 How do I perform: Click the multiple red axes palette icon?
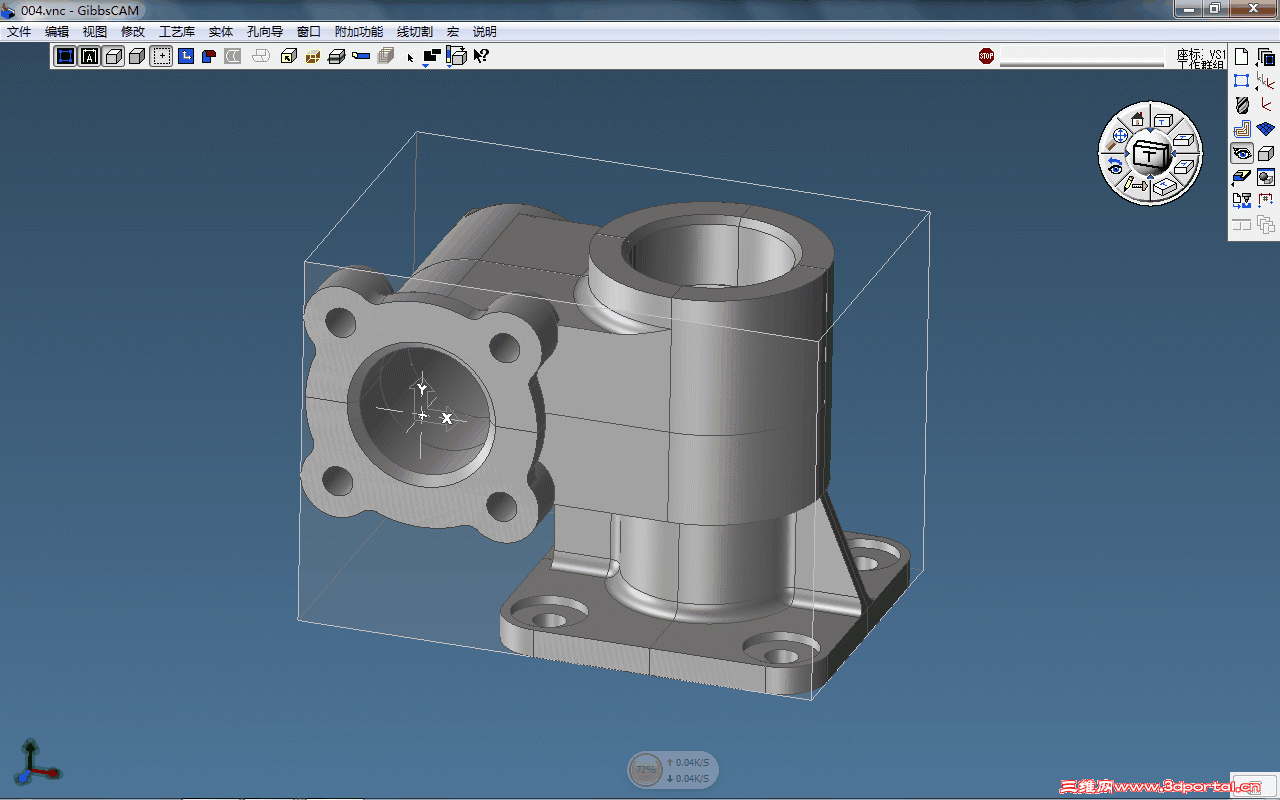tap(1266, 81)
